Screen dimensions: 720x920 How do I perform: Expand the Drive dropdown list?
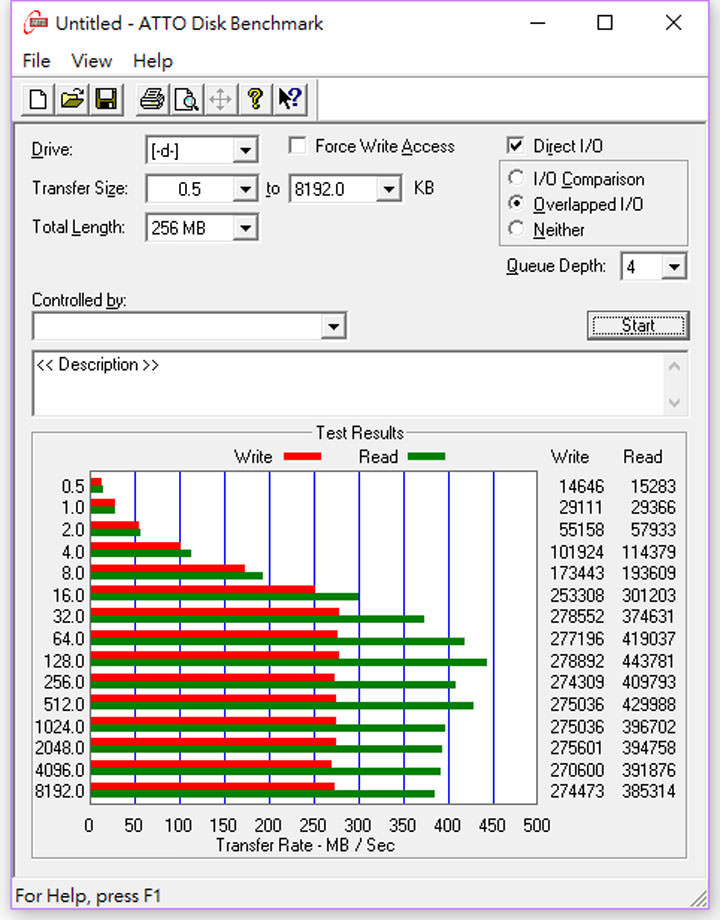pyautogui.click(x=245, y=151)
